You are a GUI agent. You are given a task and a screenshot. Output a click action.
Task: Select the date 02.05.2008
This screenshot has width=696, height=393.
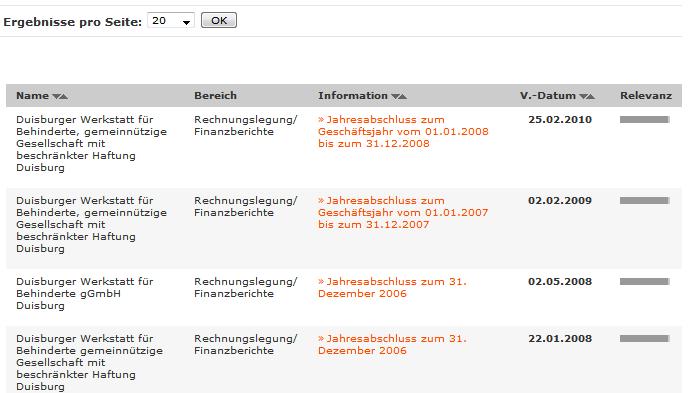[x=560, y=281]
